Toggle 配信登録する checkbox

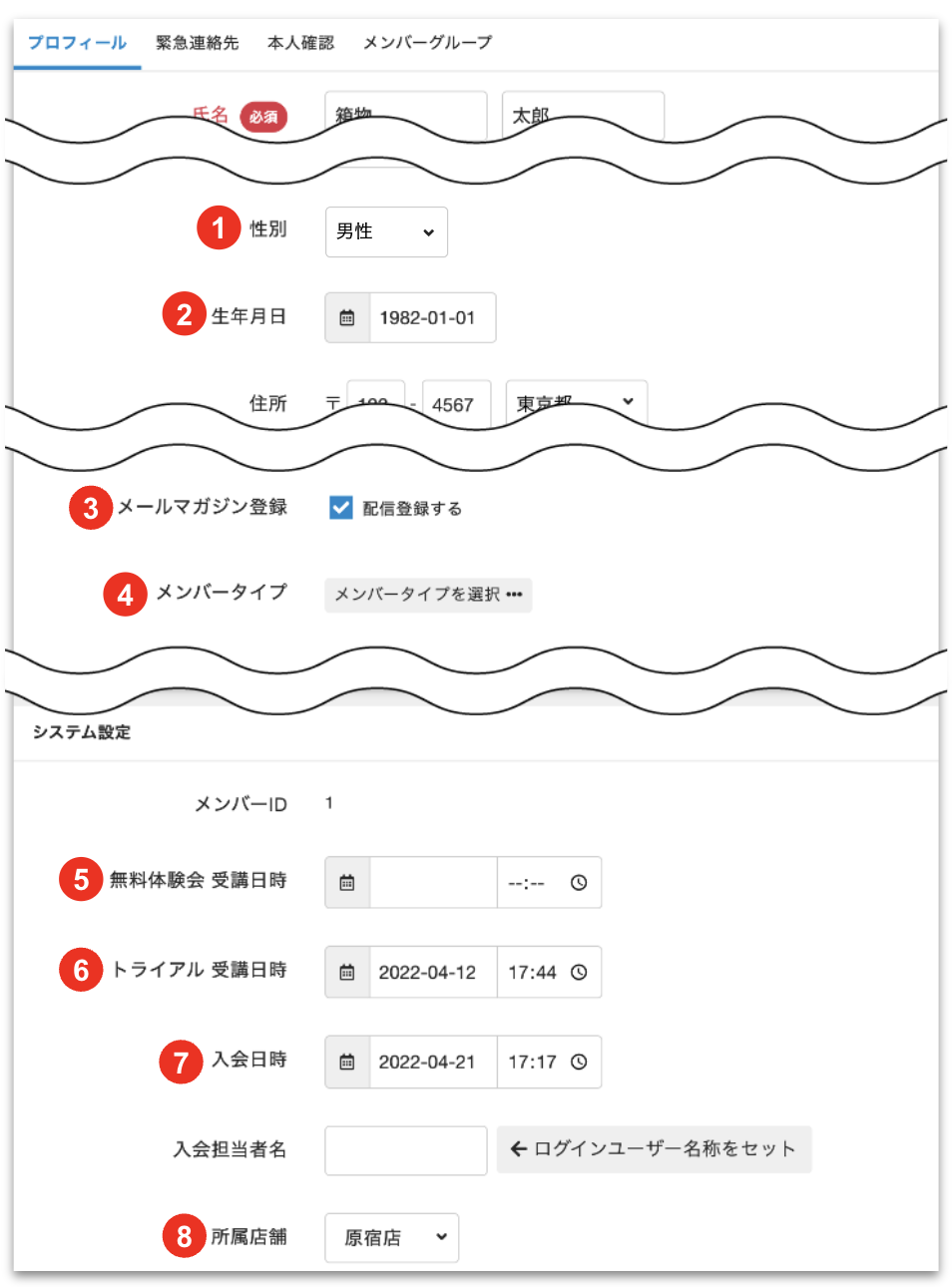pyautogui.click(x=341, y=508)
